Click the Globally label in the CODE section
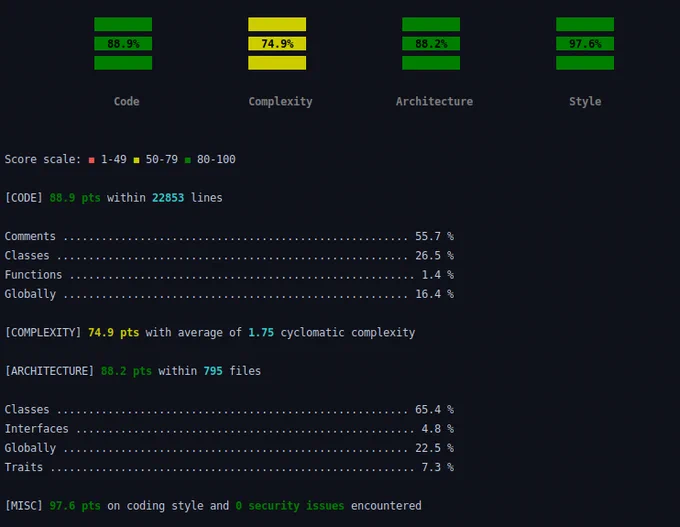The width and height of the screenshot is (680, 527). click(x=30, y=294)
